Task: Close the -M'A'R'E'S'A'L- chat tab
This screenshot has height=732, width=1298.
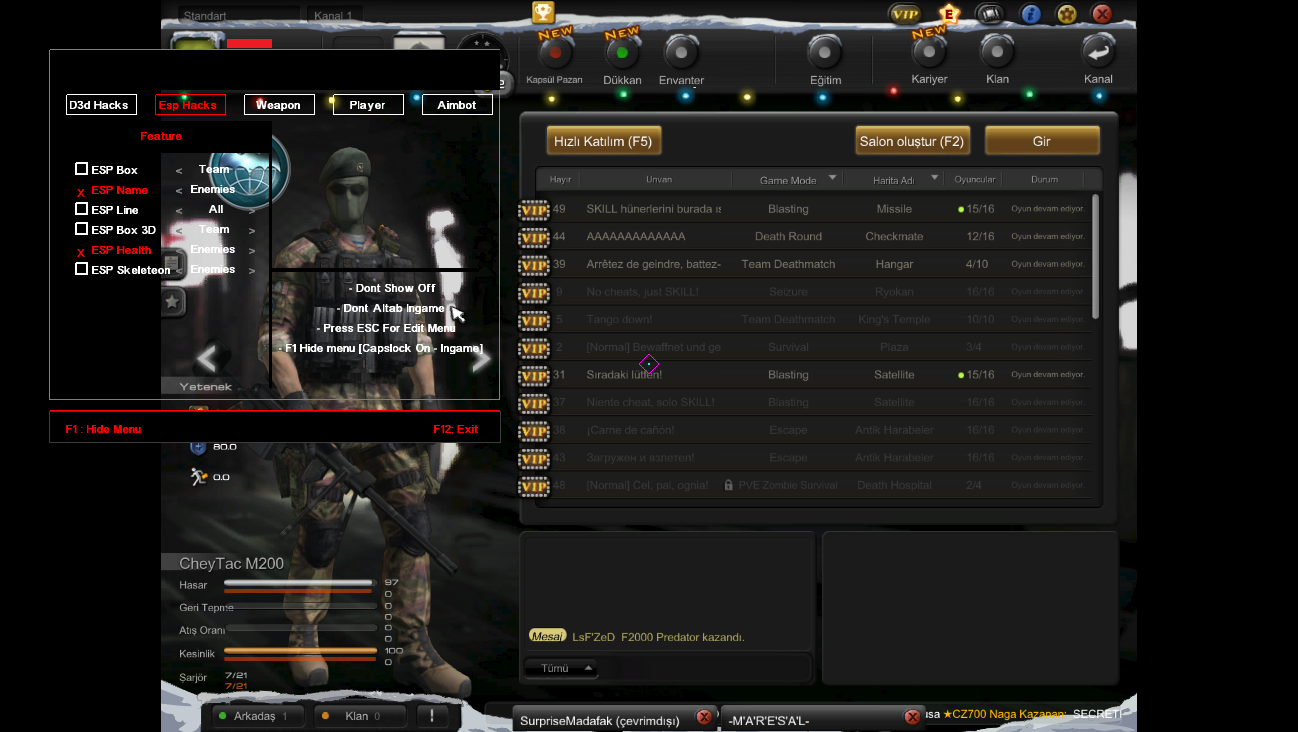Action: click(912, 717)
